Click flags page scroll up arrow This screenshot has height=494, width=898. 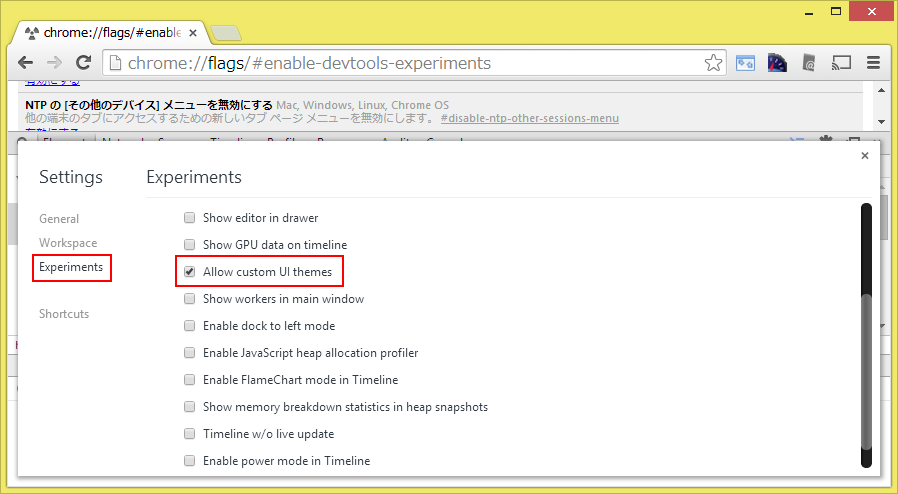tap(881, 90)
